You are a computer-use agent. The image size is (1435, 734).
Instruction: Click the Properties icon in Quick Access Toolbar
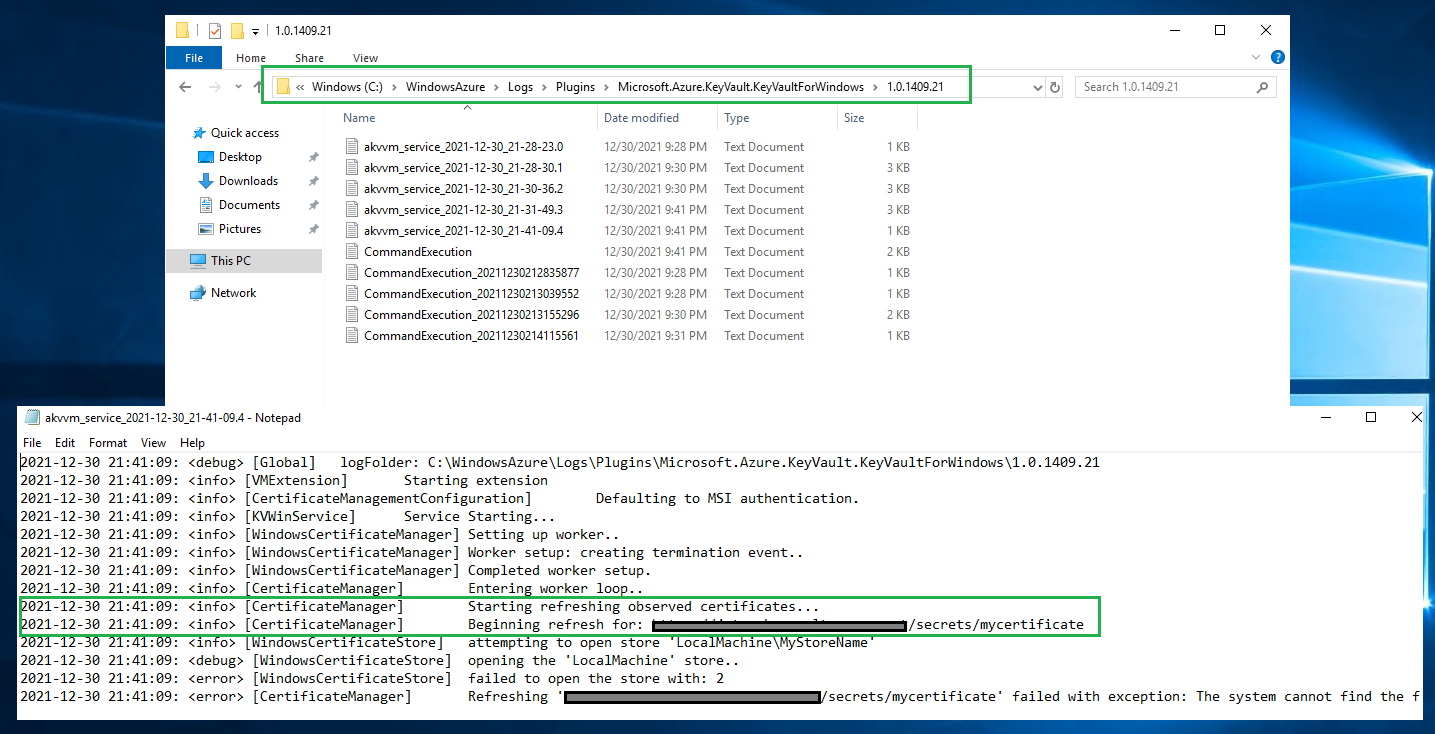point(214,31)
